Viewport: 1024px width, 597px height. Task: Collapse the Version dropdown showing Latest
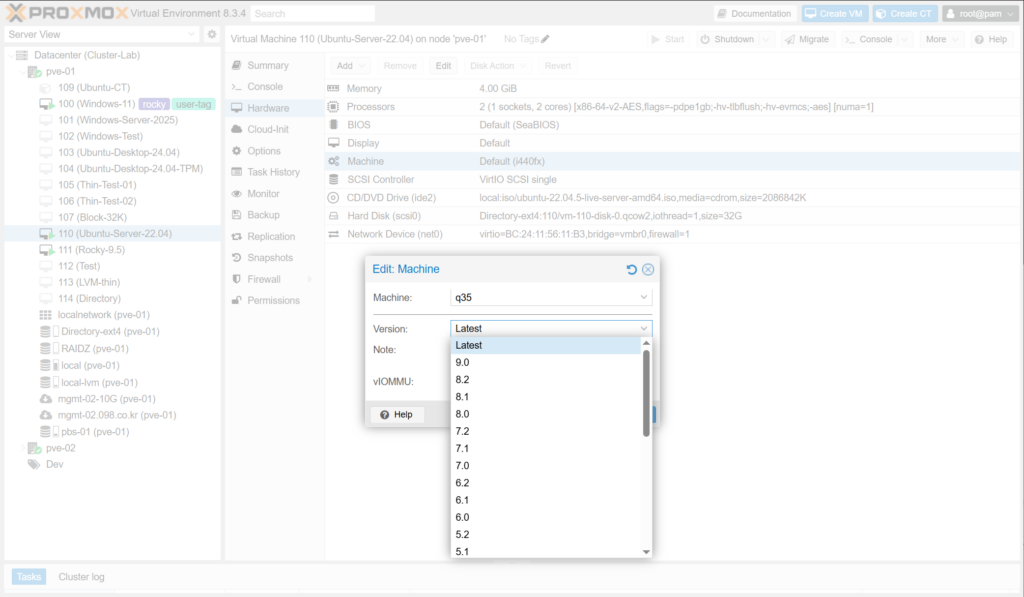click(x=644, y=328)
